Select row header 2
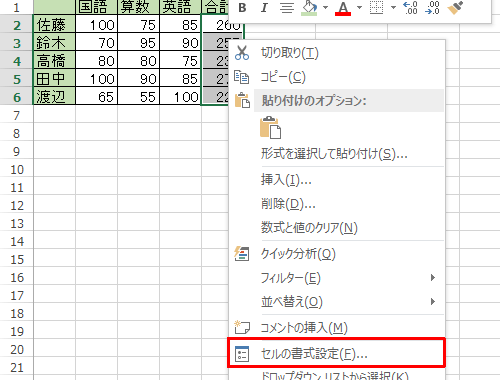 pos(17,25)
